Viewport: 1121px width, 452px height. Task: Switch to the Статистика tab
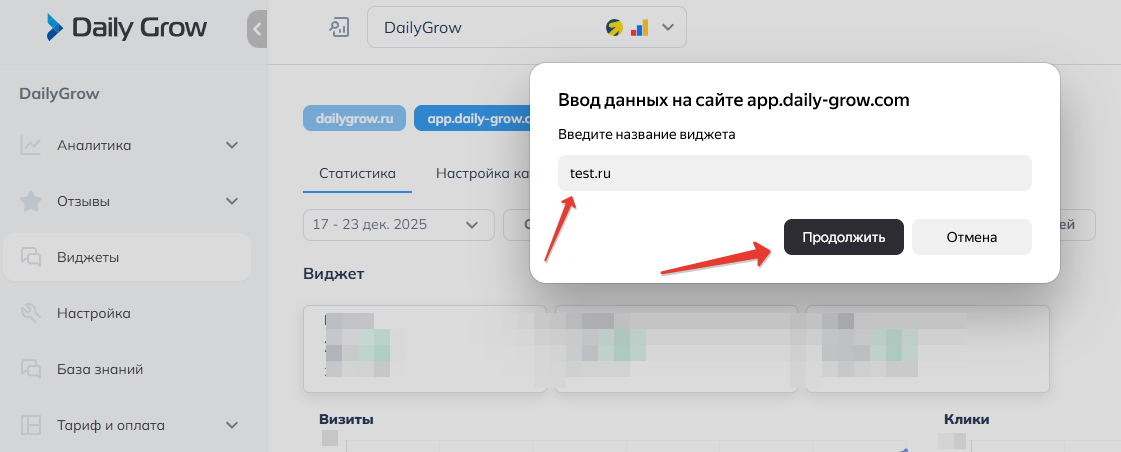point(357,173)
